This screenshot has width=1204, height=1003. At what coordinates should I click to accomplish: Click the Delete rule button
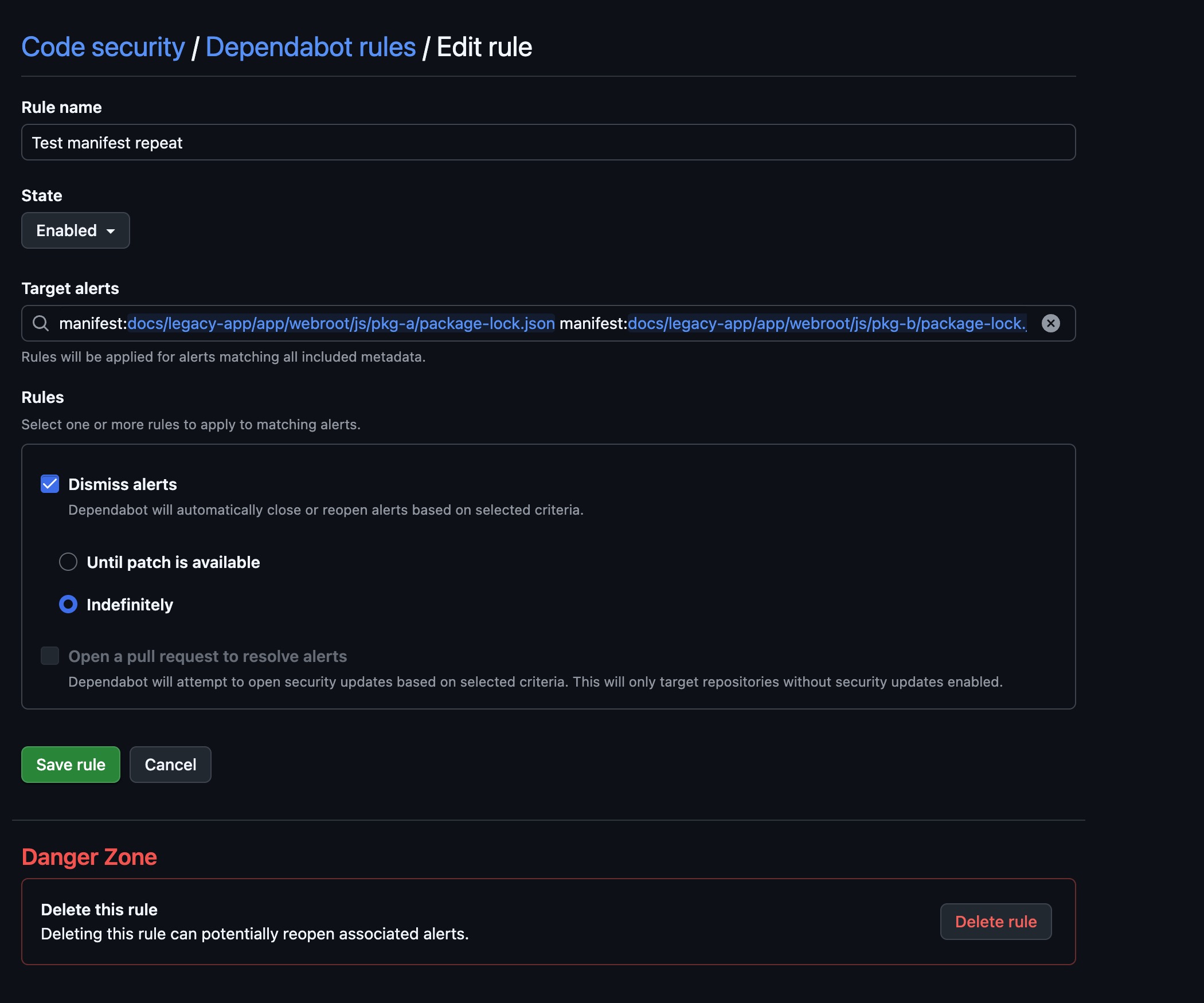pos(996,922)
